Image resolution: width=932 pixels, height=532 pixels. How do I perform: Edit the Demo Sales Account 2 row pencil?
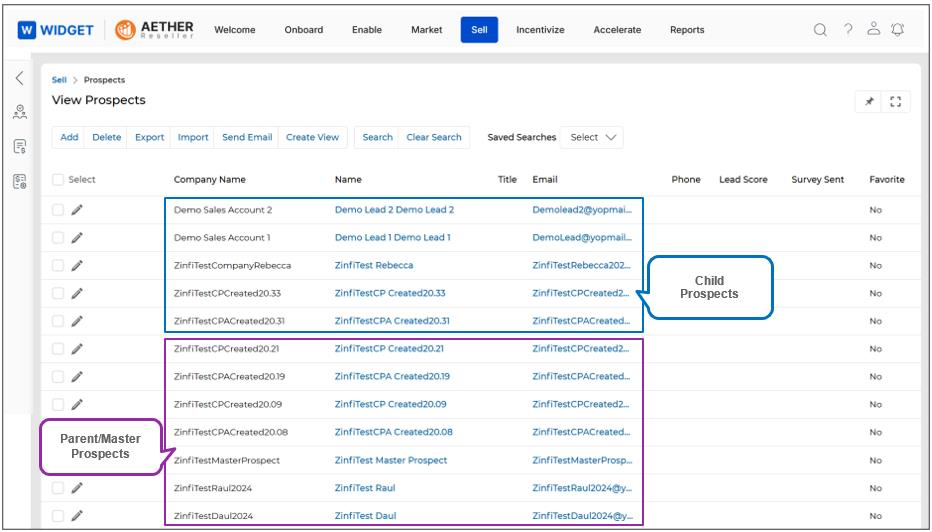click(77, 210)
